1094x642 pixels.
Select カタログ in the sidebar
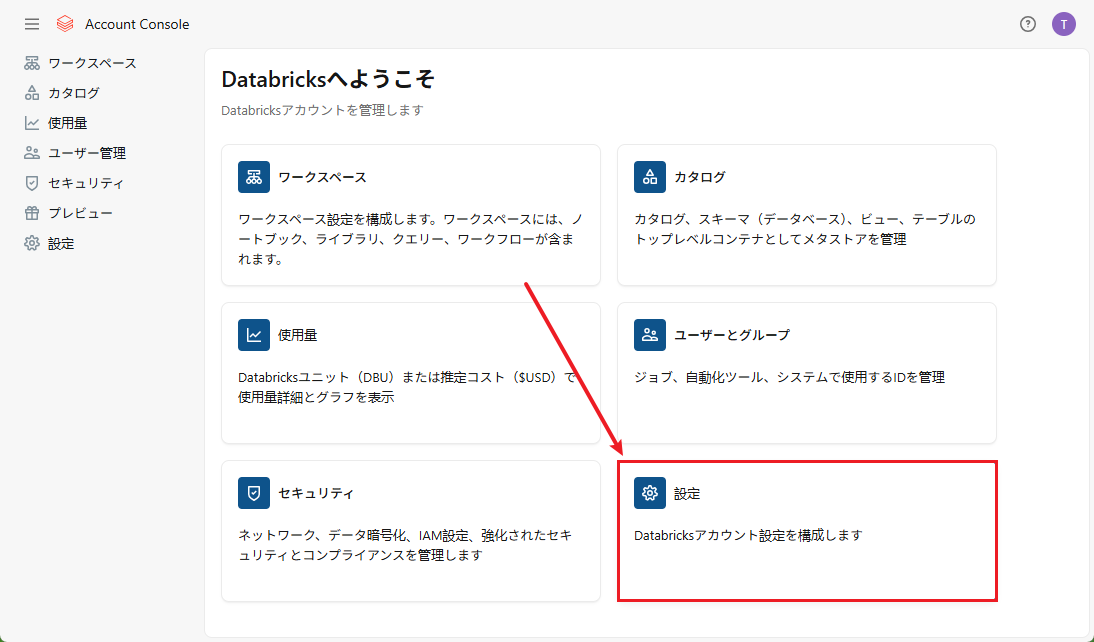tap(73, 93)
